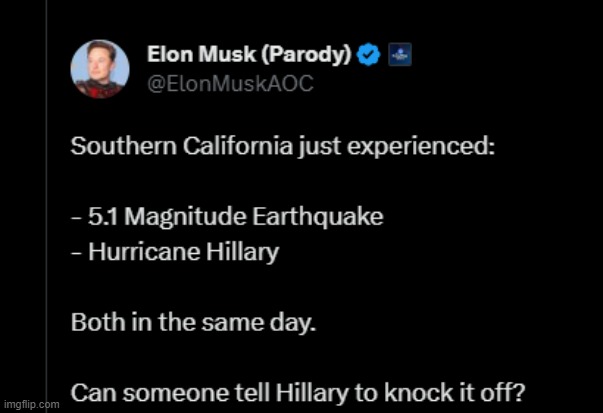The width and height of the screenshot is (603, 413).
Task: Click the line "Southern California just experienced:"
Action: [x=283, y=146]
